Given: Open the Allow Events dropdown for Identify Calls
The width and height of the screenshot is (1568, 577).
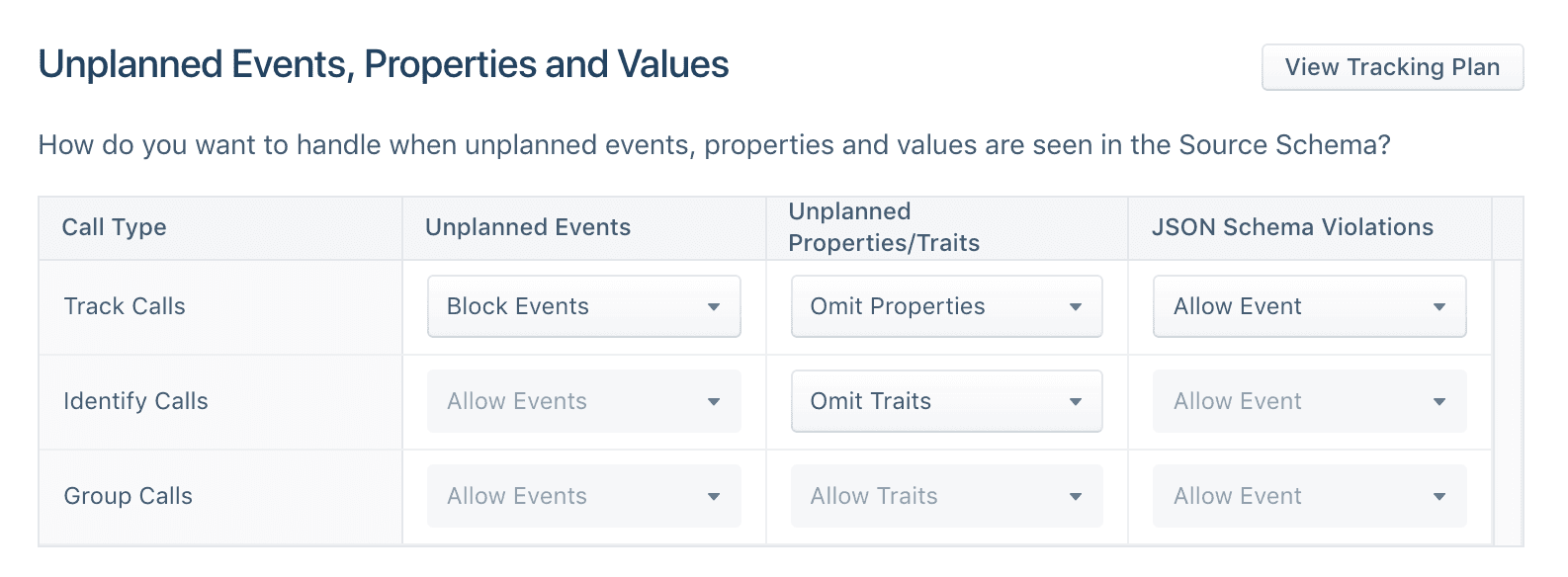Looking at the screenshot, I should point(583,401).
